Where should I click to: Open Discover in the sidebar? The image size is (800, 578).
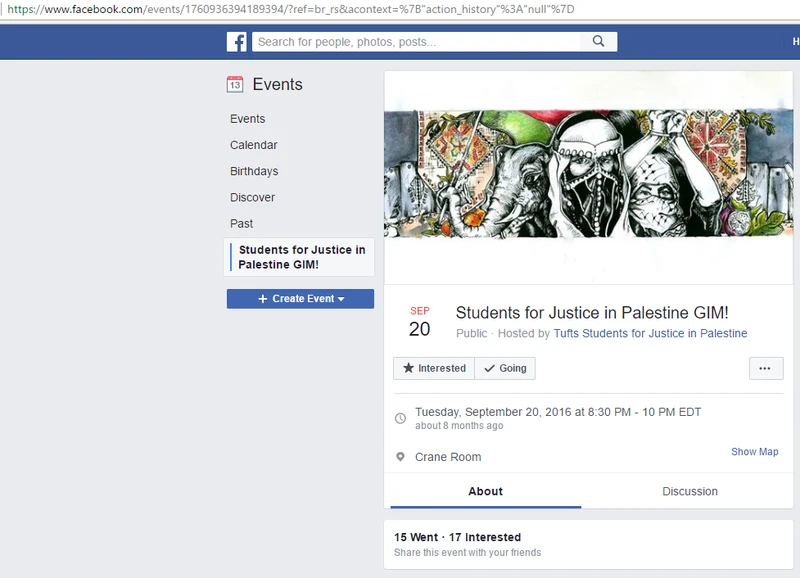pos(253,197)
